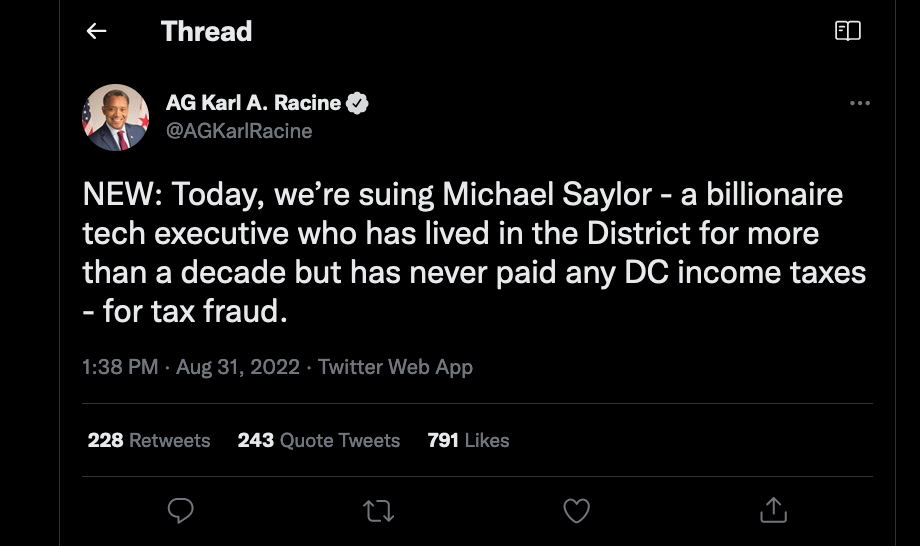This screenshot has height=546, width=920.
Task: See the 791 Likes list
Action: (x=468, y=440)
